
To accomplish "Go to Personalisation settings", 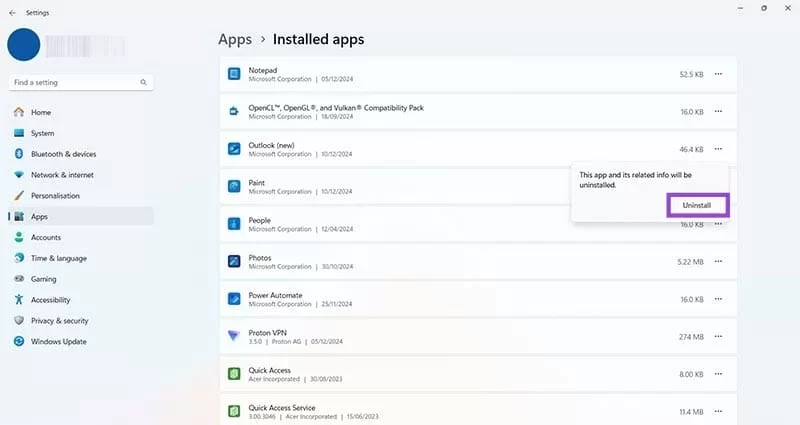I will (55, 196).
